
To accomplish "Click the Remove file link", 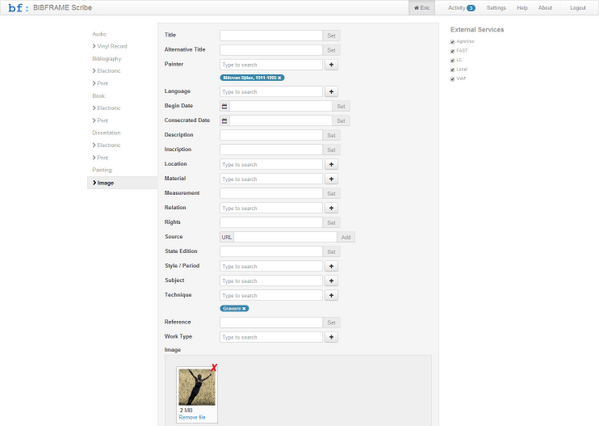I will point(192,417).
